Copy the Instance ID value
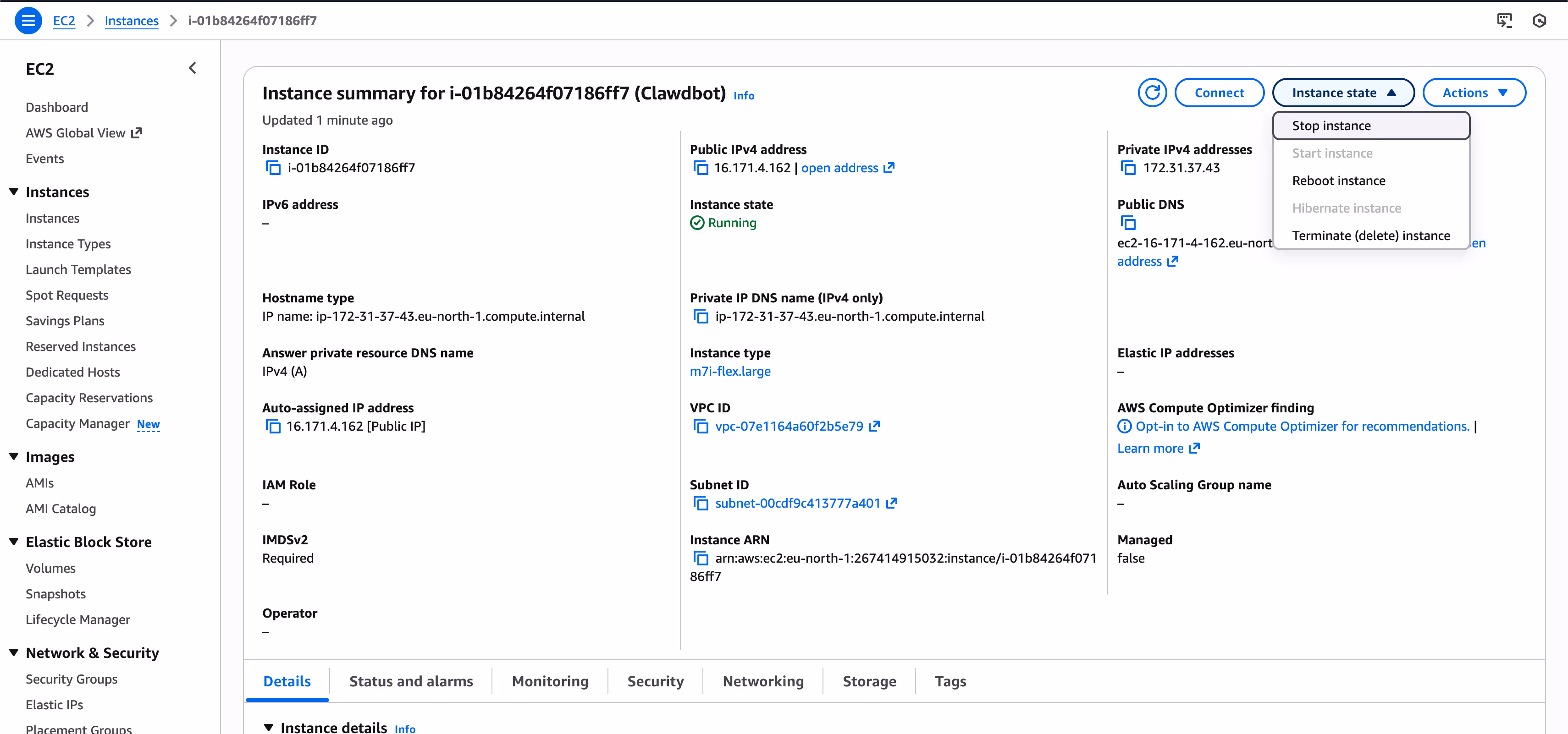This screenshot has width=1568, height=734. click(x=273, y=169)
